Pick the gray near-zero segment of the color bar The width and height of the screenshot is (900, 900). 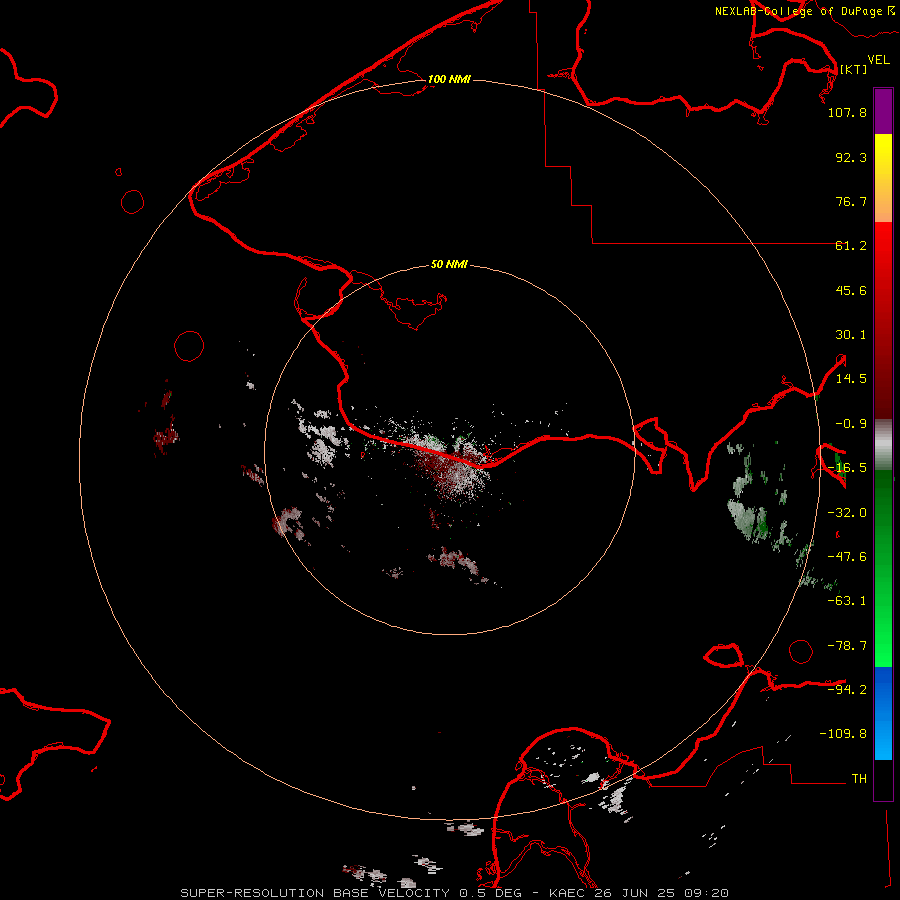883,445
